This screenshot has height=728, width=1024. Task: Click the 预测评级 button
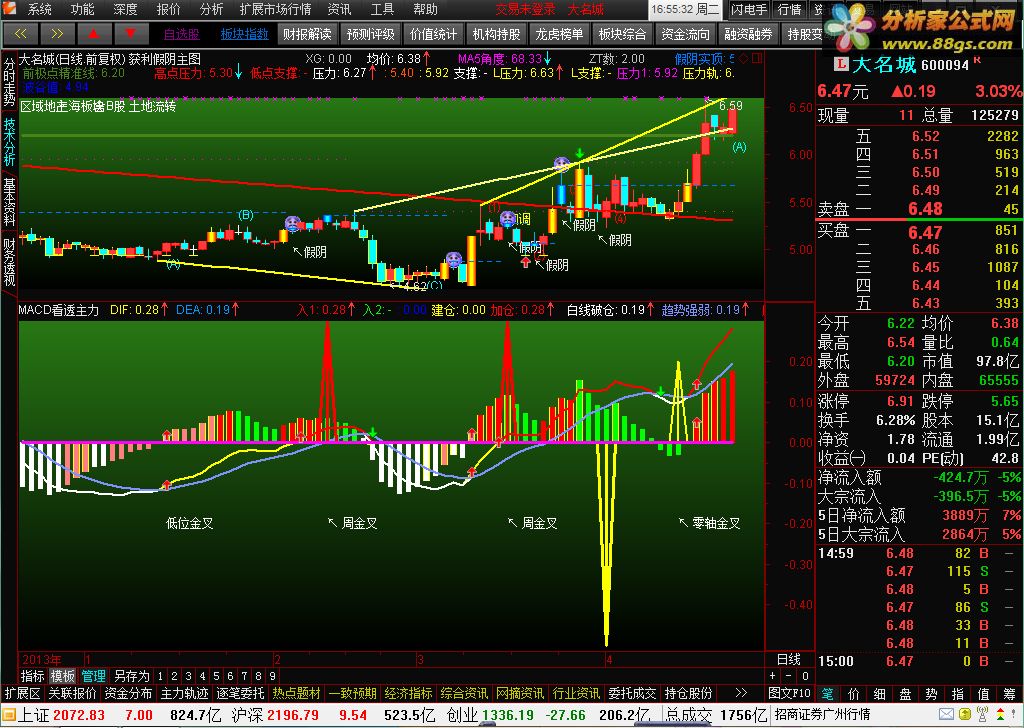point(370,34)
